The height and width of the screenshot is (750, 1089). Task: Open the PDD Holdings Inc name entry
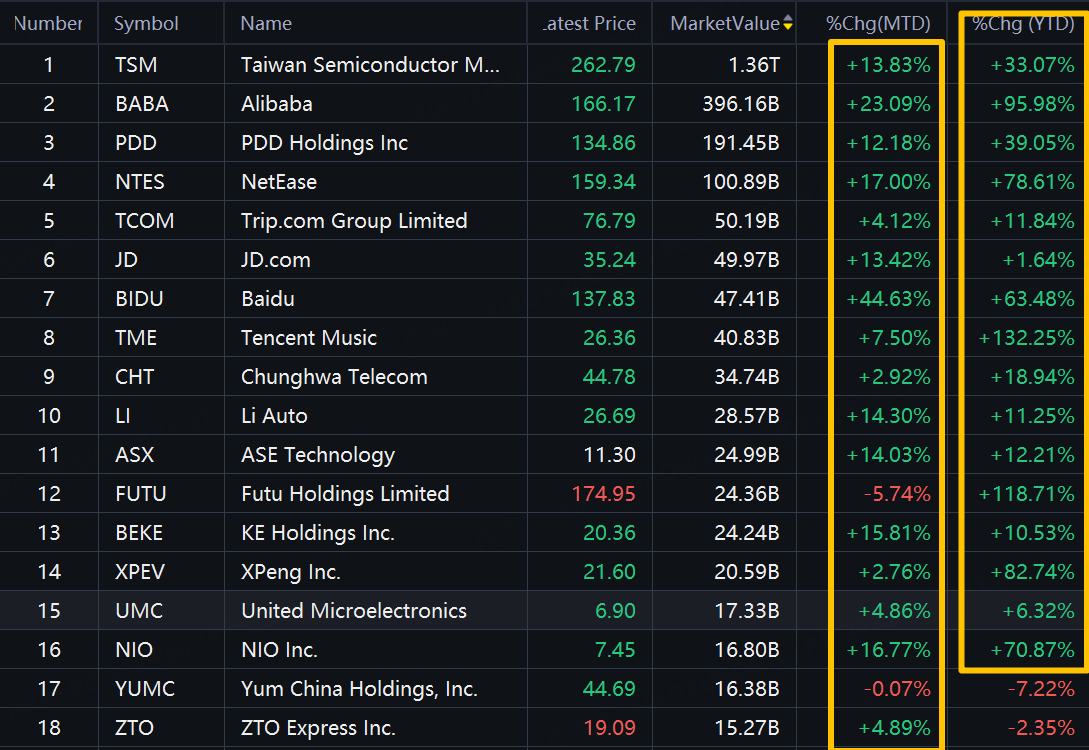click(x=324, y=142)
